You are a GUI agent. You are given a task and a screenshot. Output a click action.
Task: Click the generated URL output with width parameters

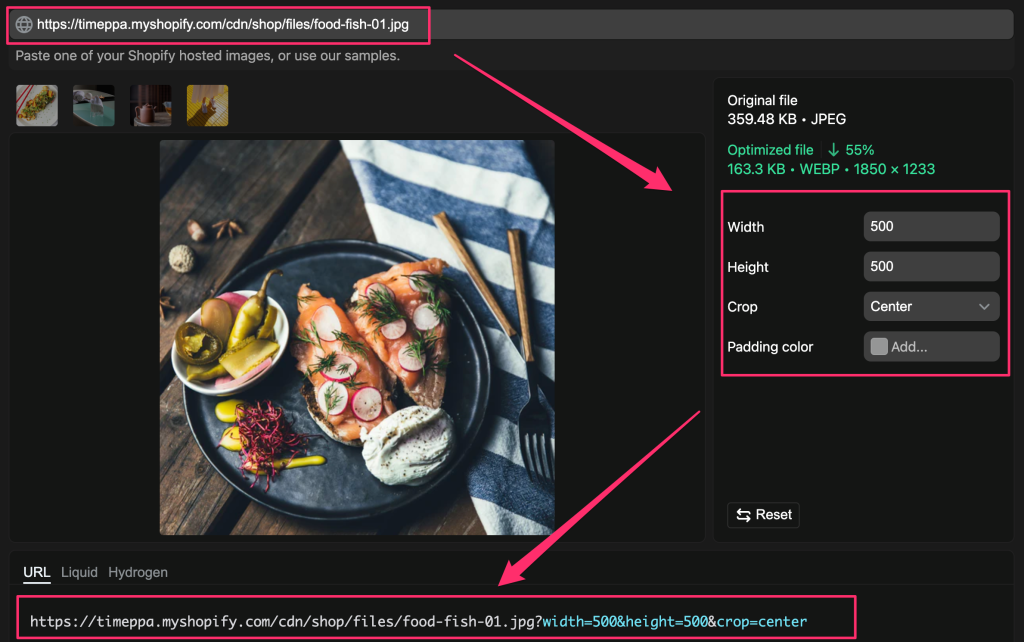[418, 622]
